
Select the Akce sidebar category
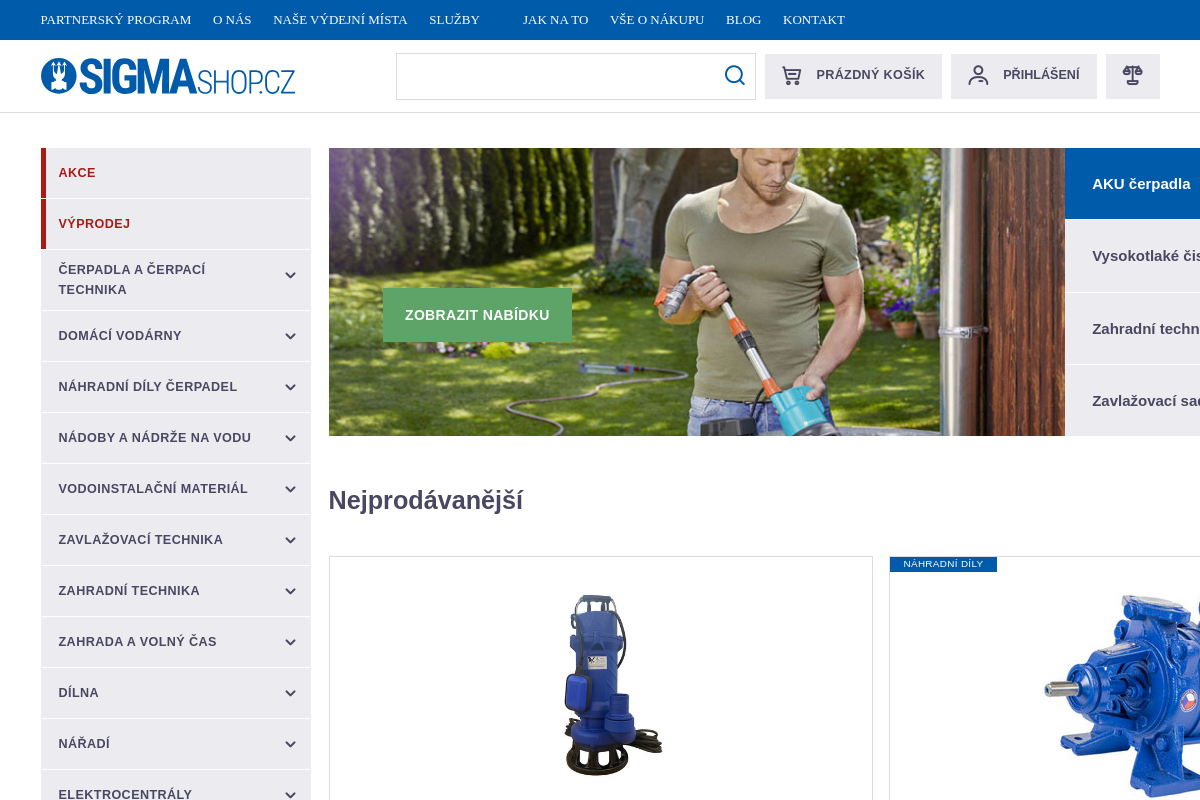[x=176, y=173]
